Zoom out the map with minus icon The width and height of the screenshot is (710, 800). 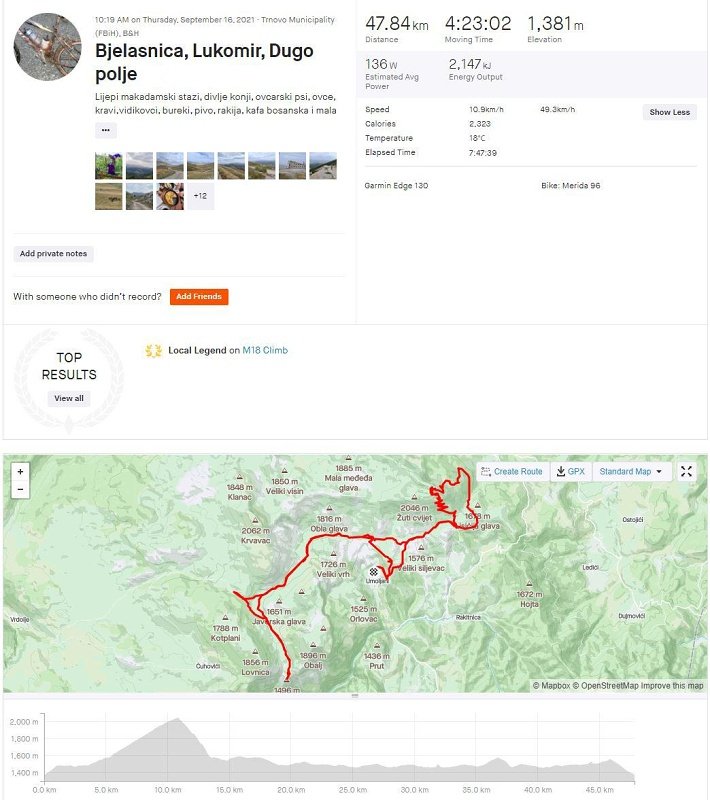click(20, 489)
